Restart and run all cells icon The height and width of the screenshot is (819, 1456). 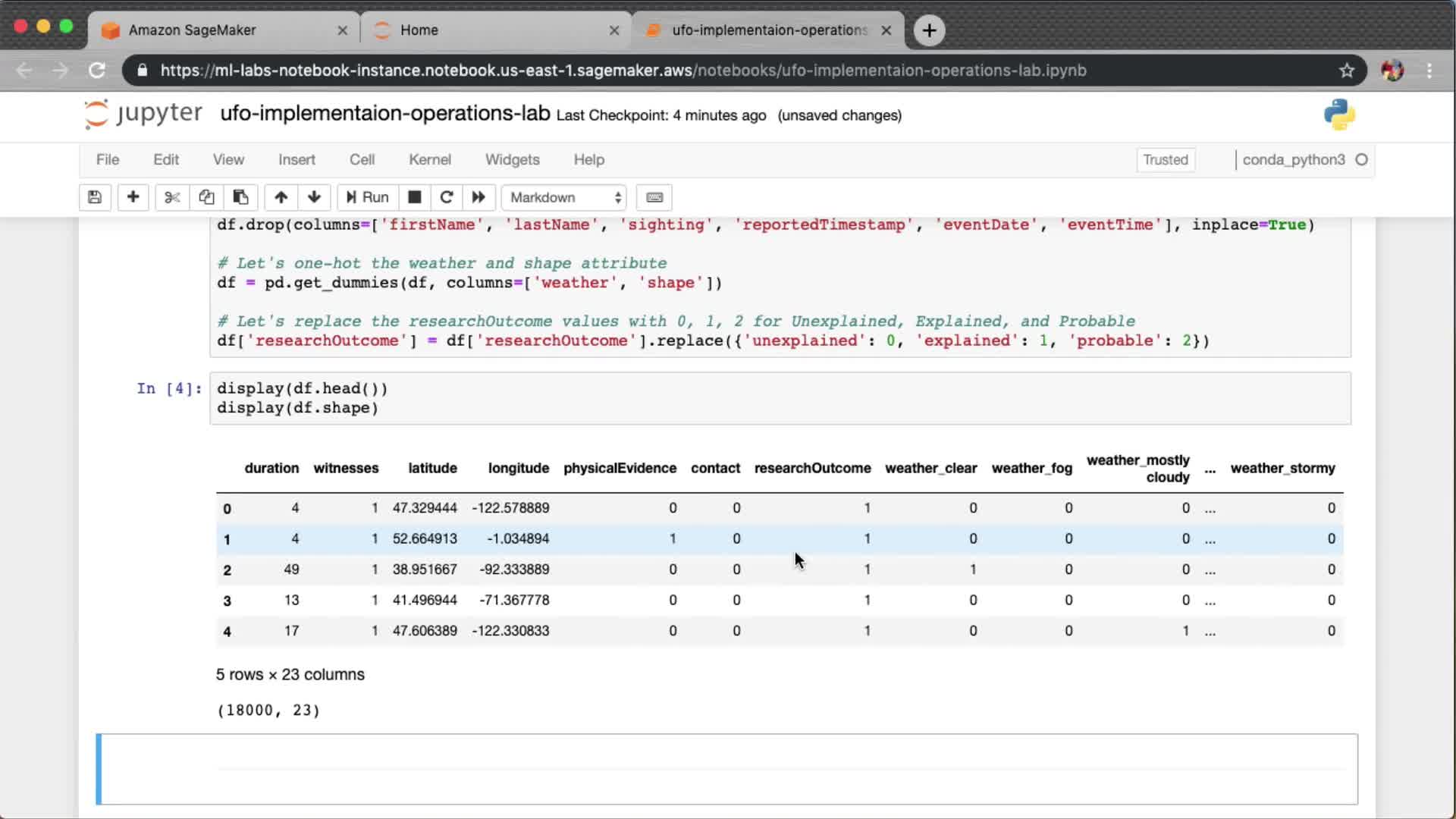pyautogui.click(x=479, y=197)
